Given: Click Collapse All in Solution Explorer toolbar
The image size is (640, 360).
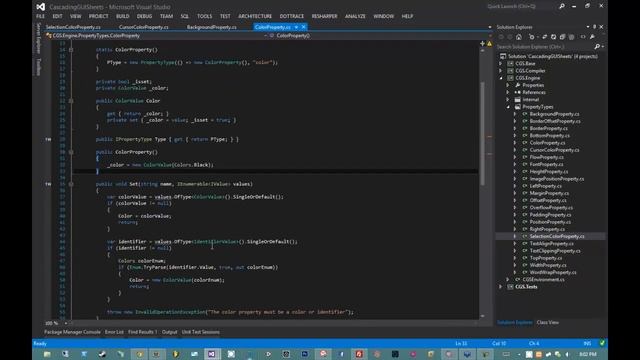Looking at the screenshot, I should (562, 37).
